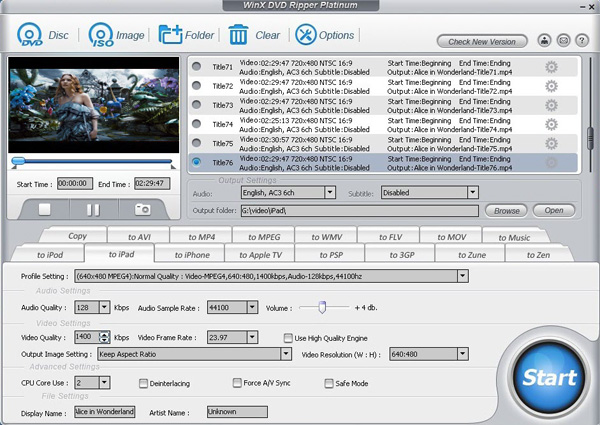The height and width of the screenshot is (425, 600).
Task: Select the Title75 radio button
Action: (x=196, y=143)
